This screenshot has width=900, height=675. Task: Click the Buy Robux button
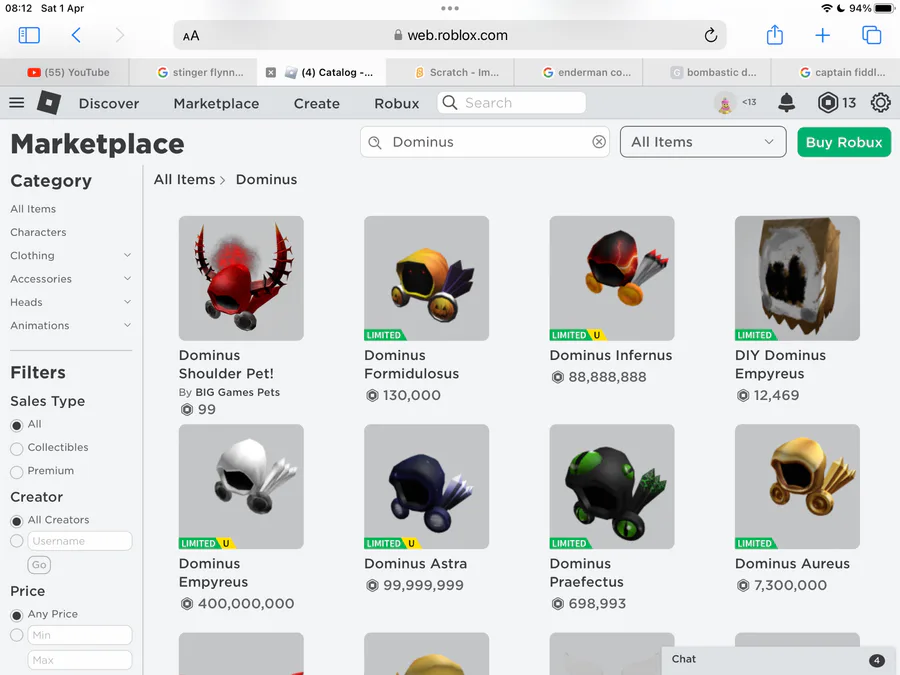tap(844, 142)
